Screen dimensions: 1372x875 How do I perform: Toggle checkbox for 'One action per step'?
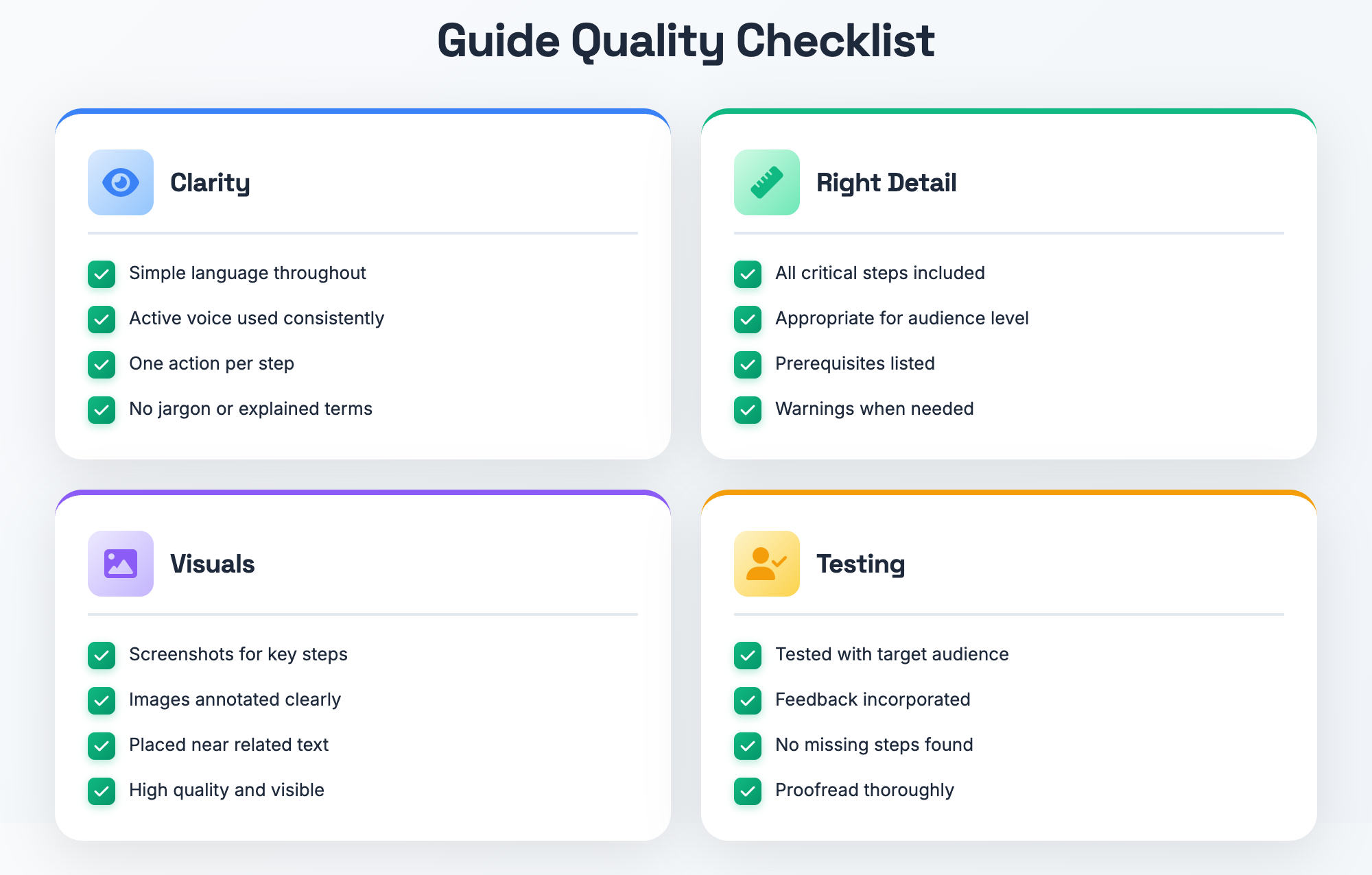tap(102, 365)
